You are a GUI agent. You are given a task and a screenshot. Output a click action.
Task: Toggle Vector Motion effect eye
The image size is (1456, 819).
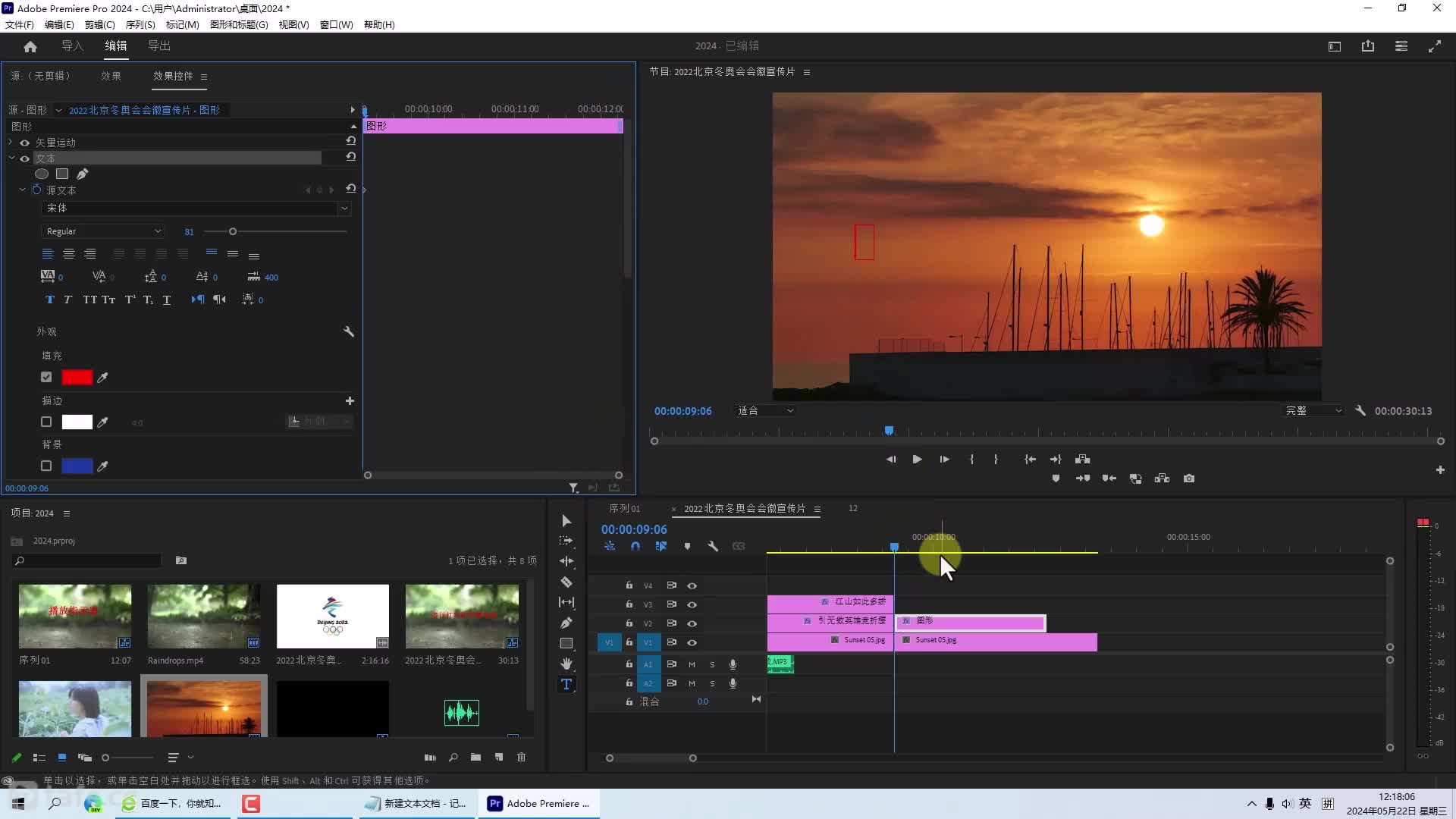24,143
